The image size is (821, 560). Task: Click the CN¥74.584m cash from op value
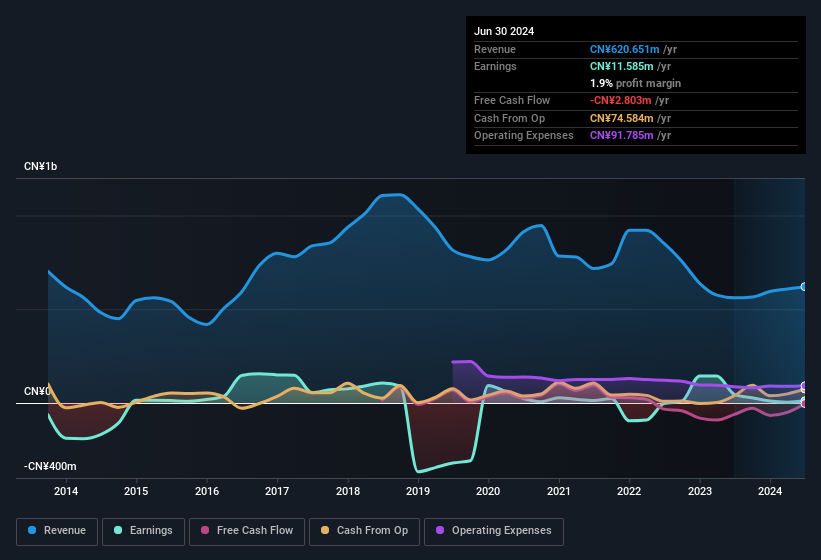coord(622,118)
